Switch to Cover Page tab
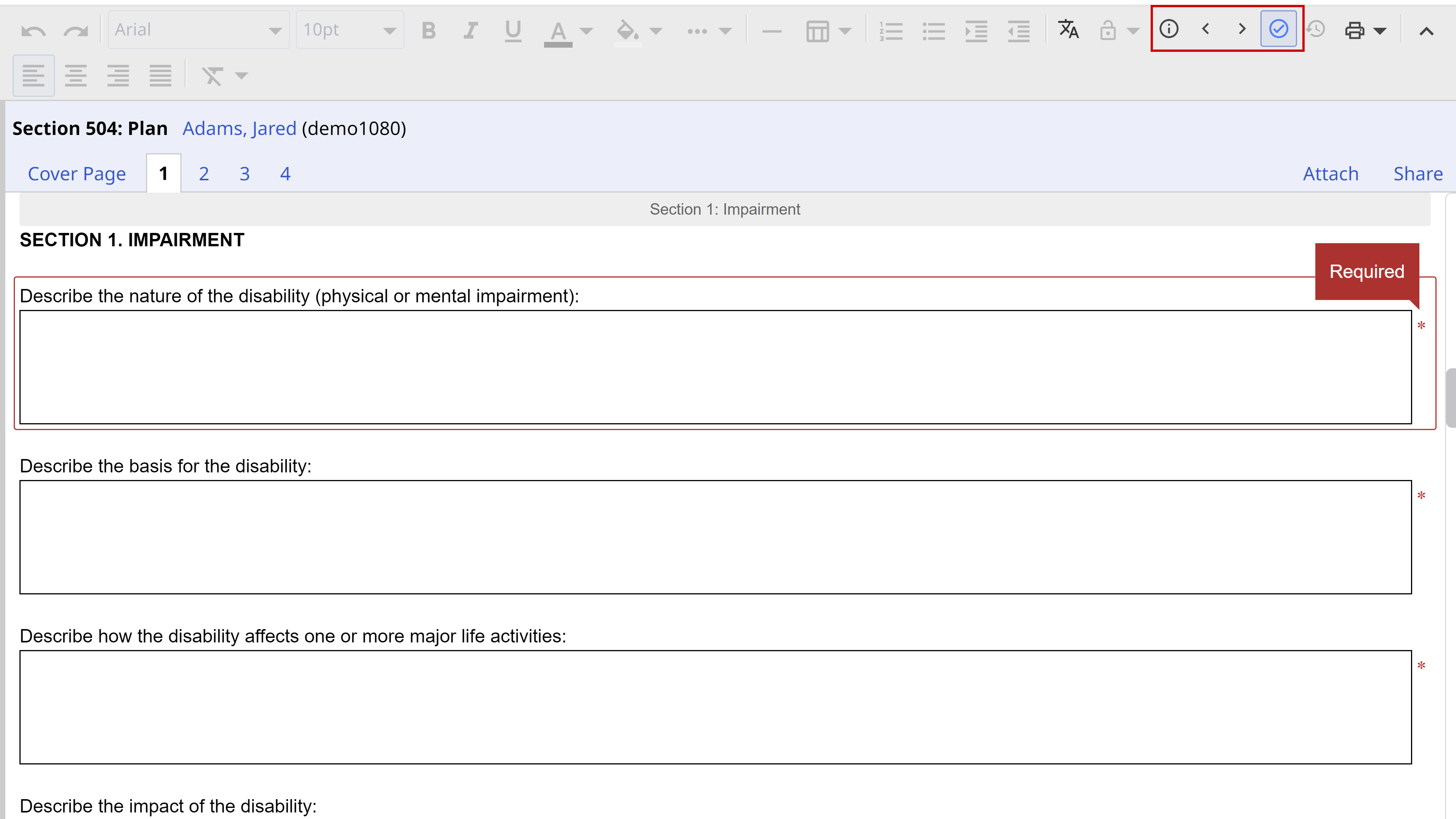The width and height of the screenshot is (1456, 819). point(77,173)
